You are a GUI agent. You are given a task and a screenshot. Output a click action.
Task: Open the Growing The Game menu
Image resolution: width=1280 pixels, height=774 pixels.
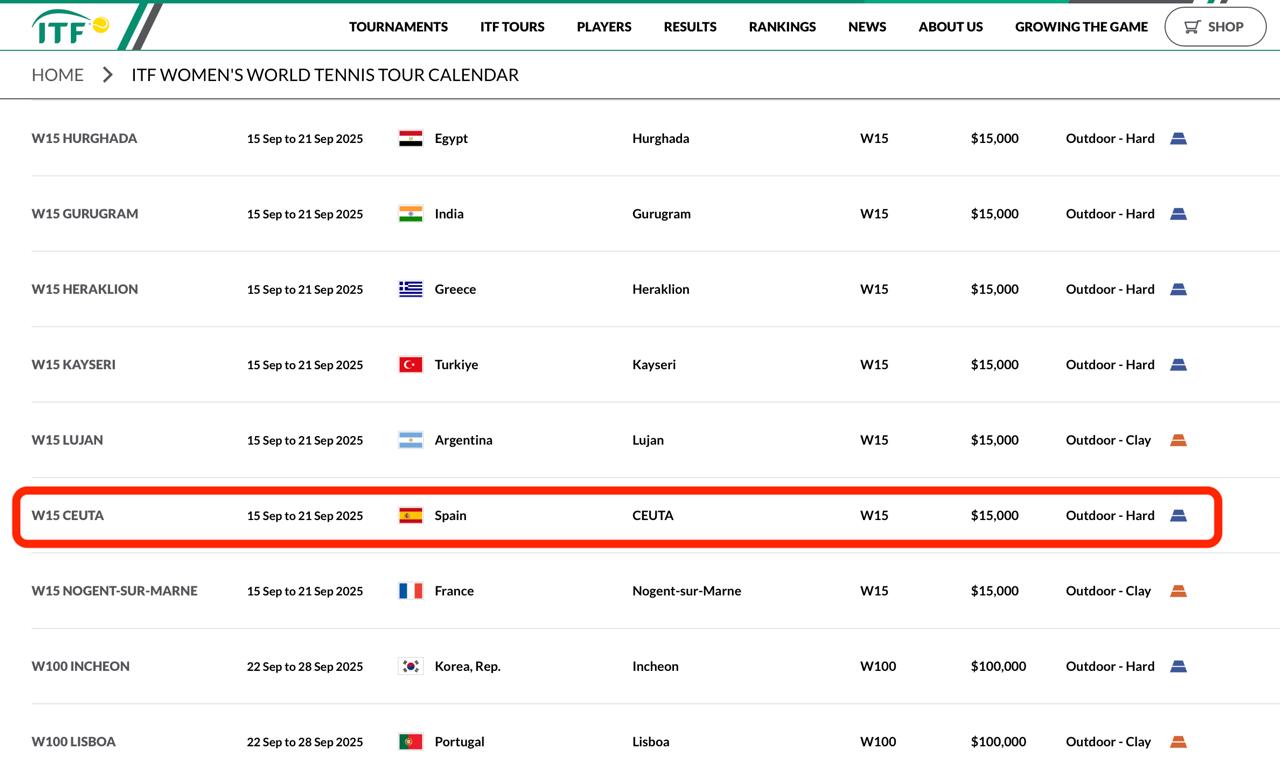coord(1081,27)
